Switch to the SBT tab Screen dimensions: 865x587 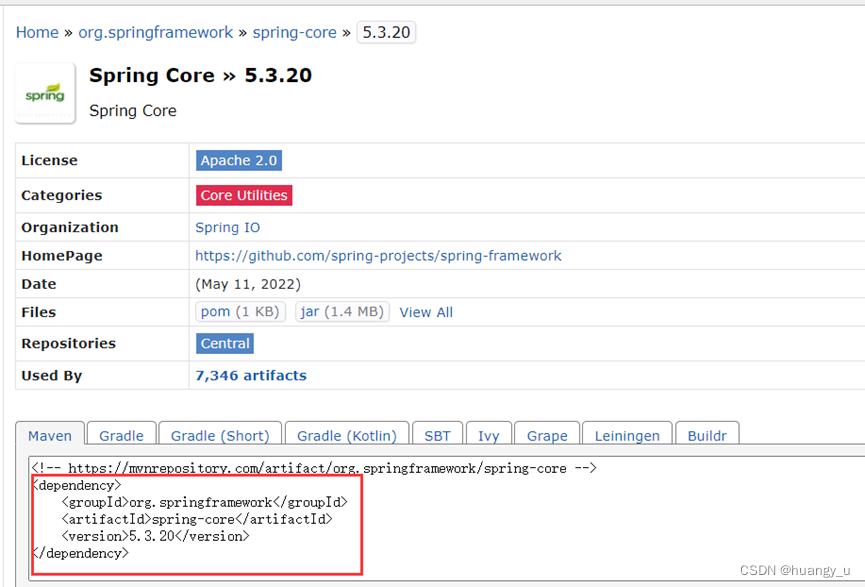click(x=437, y=435)
